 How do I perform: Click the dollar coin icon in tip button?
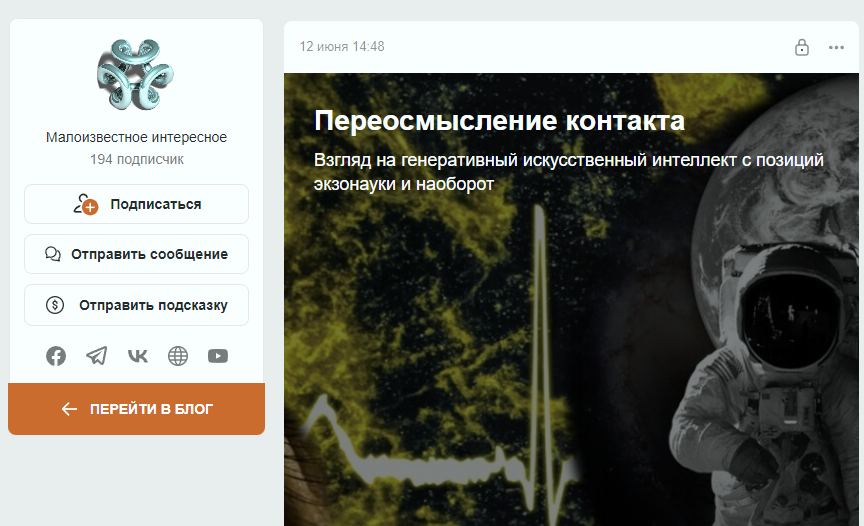[x=55, y=305]
